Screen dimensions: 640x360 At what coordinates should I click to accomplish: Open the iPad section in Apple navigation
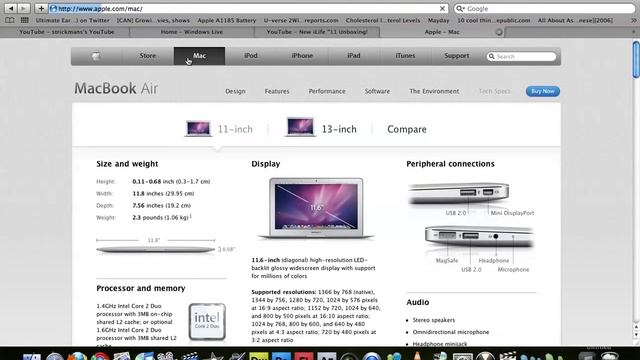[353, 56]
